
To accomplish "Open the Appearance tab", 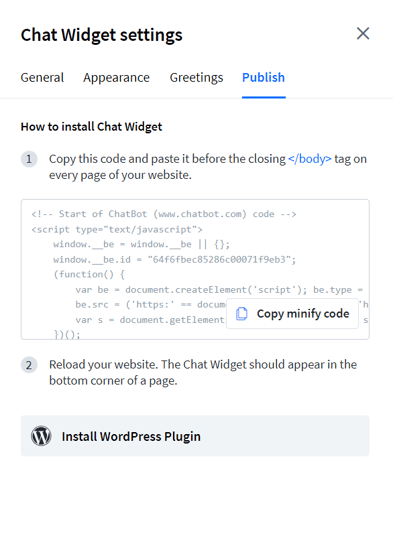I will [116, 78].
